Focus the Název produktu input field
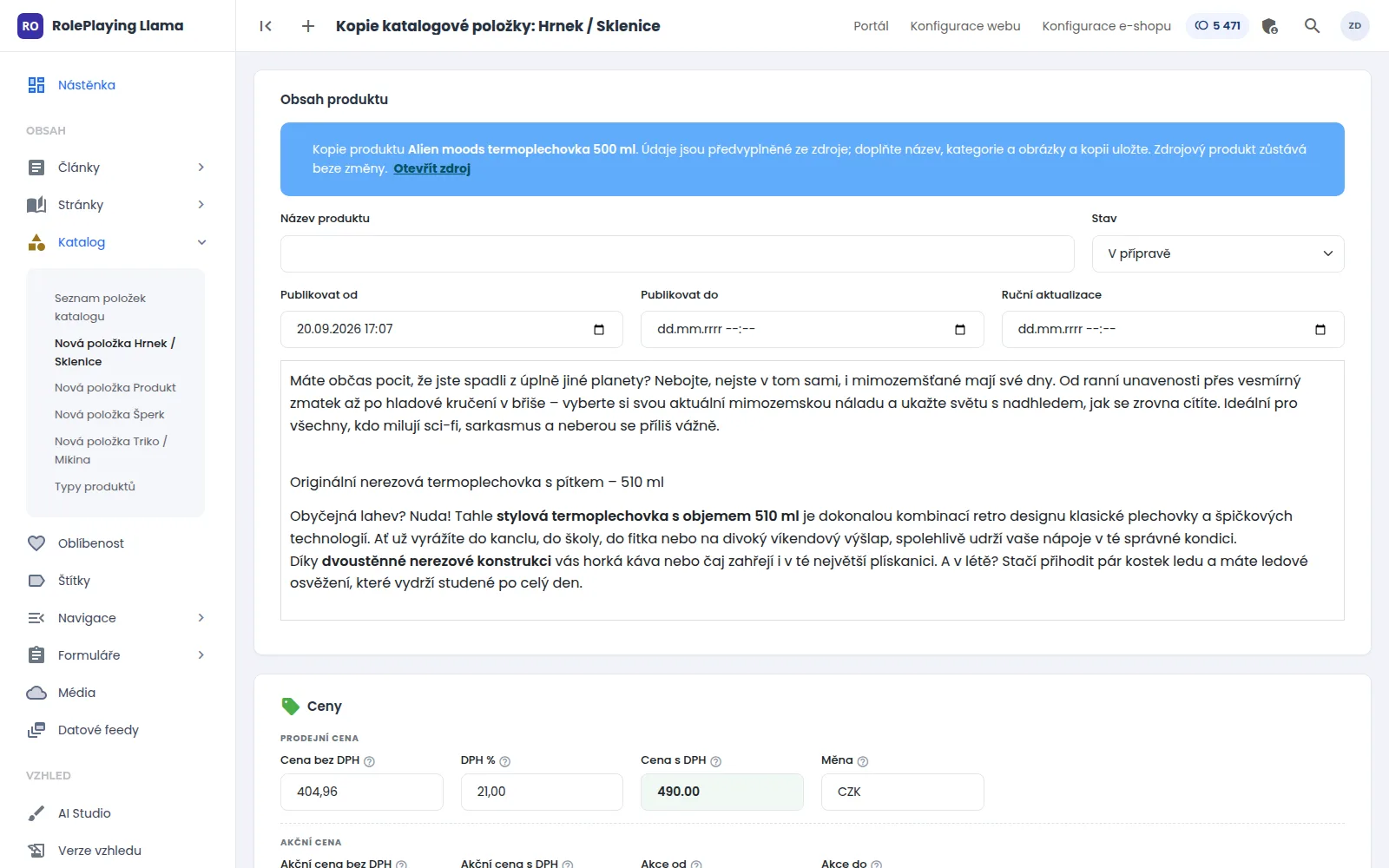Image resolution: width=1389 pixels, height=868 pixels. click(677, 253)
